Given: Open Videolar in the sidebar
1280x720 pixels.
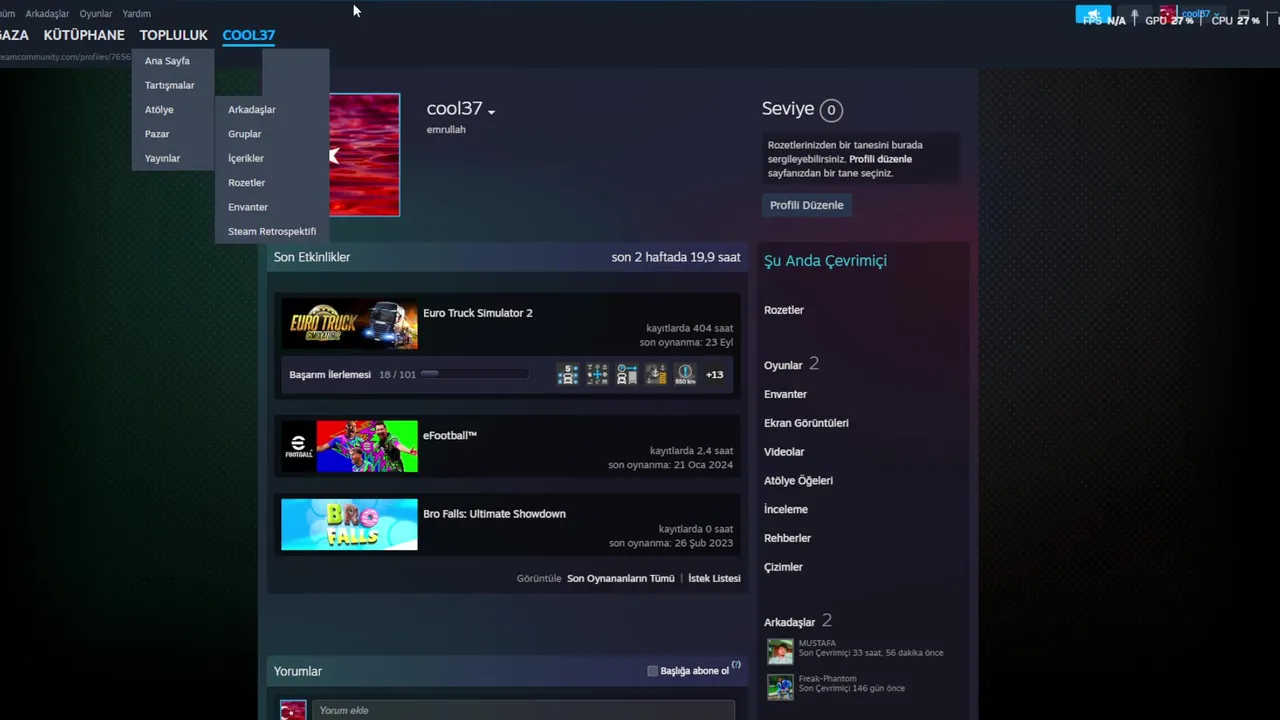Looking at the screenshot, I should coord(784,452).
